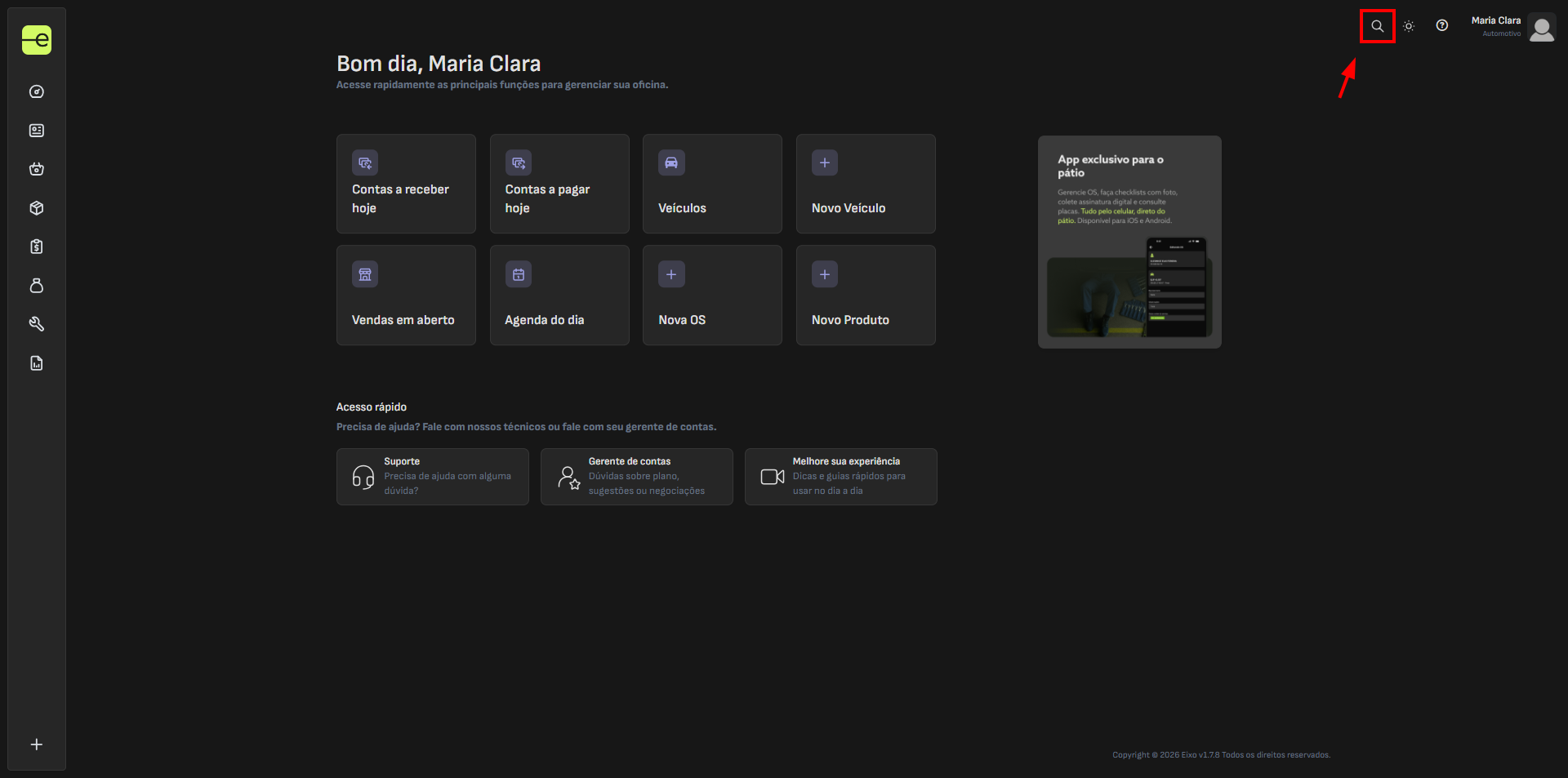1568x778 pixels.
Task: Toggle the light/dark theme sun icon
Action: tap(1409, 26)
